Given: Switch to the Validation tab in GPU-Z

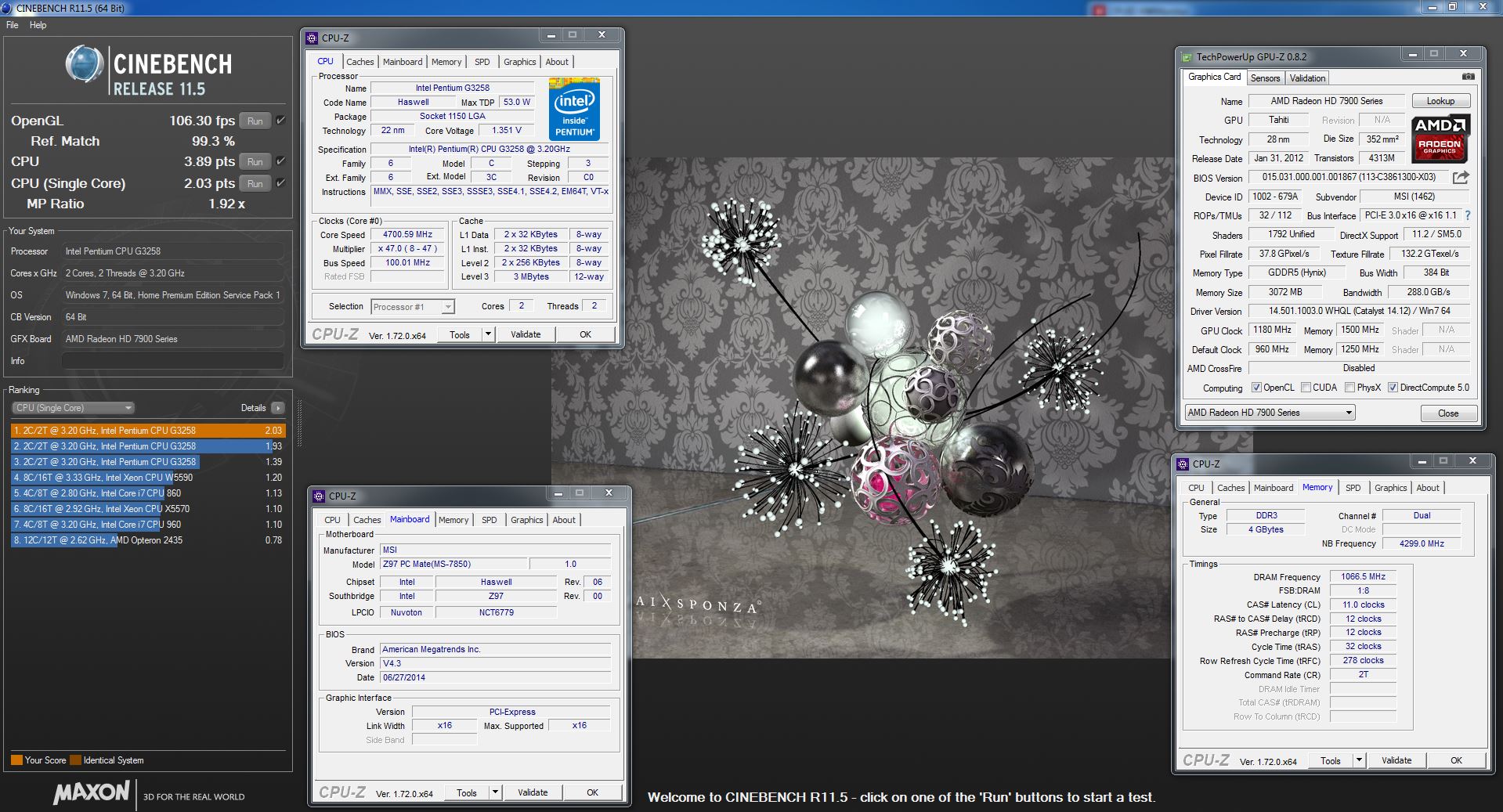Looking at the screenshot, I should point(1307,78).
